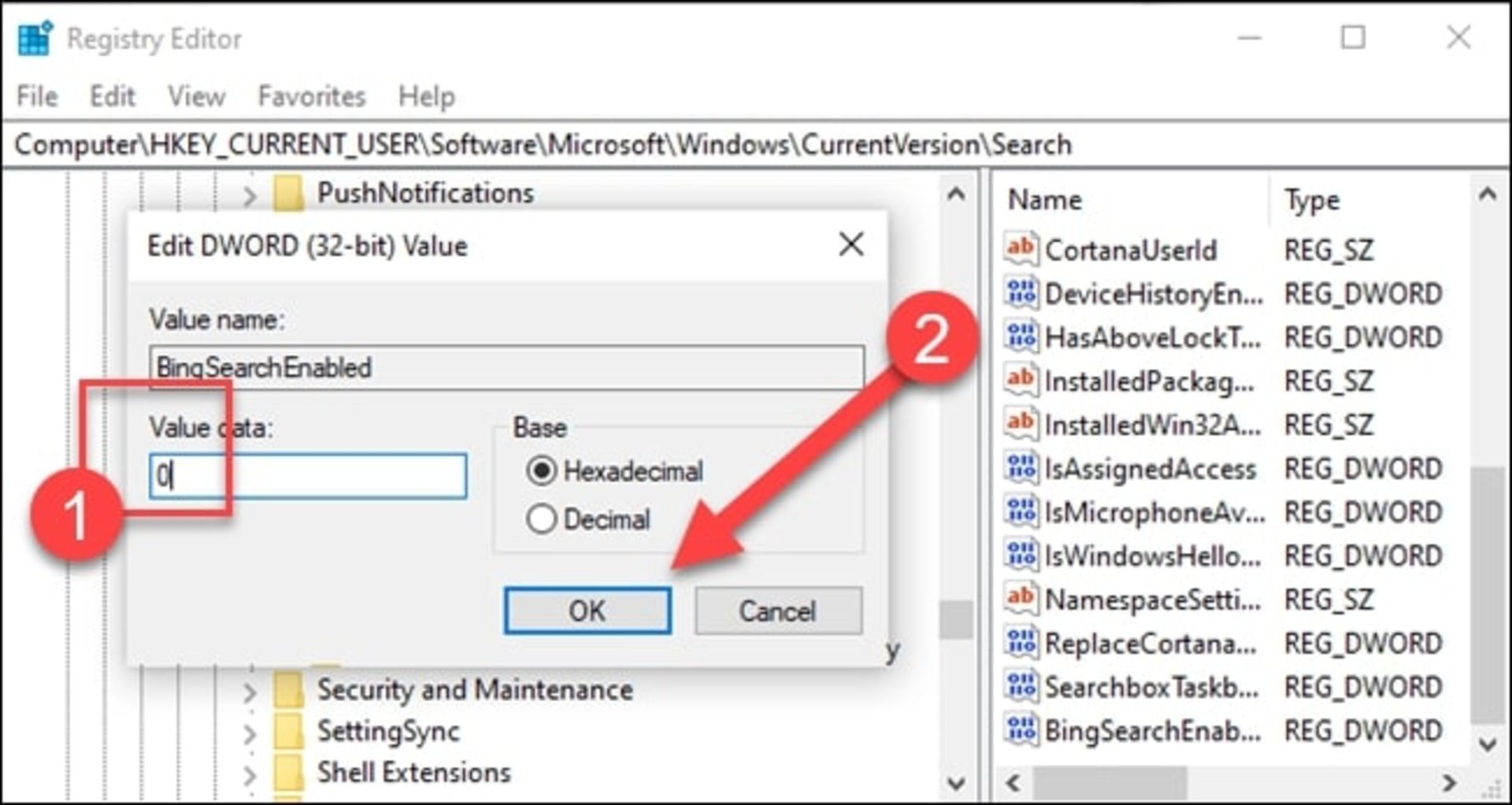Click the NamespaceSetti... string icon

click(x=1021, y=599)
